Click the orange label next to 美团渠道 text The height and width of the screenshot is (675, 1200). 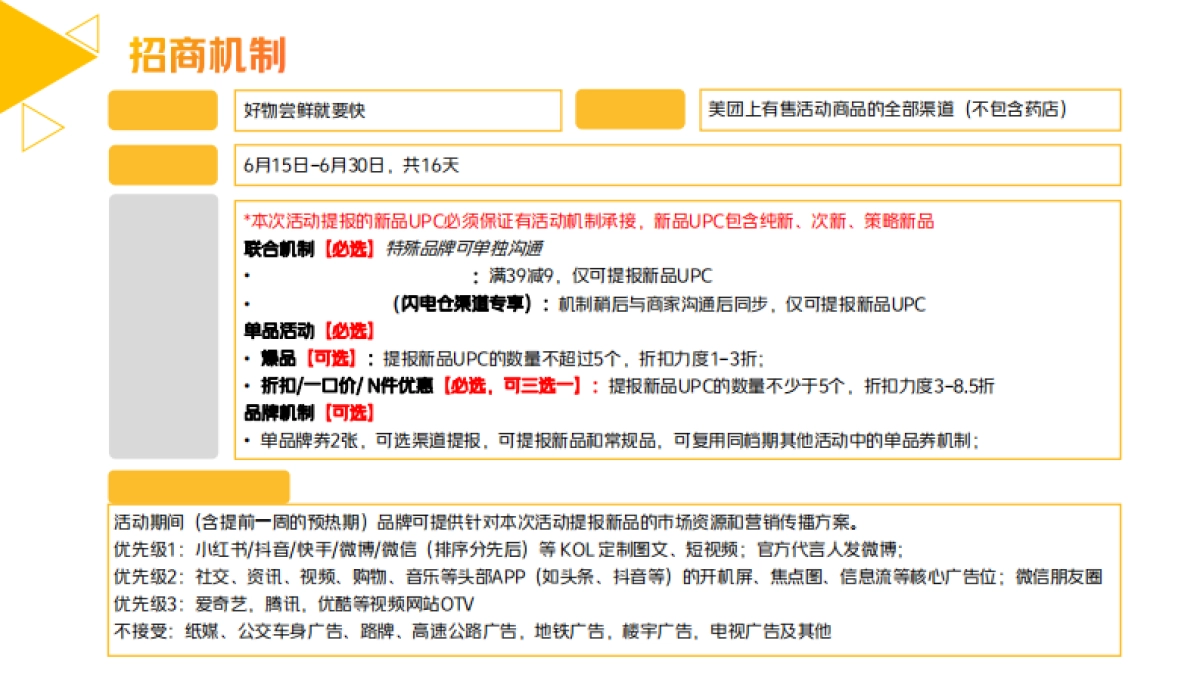631,111
